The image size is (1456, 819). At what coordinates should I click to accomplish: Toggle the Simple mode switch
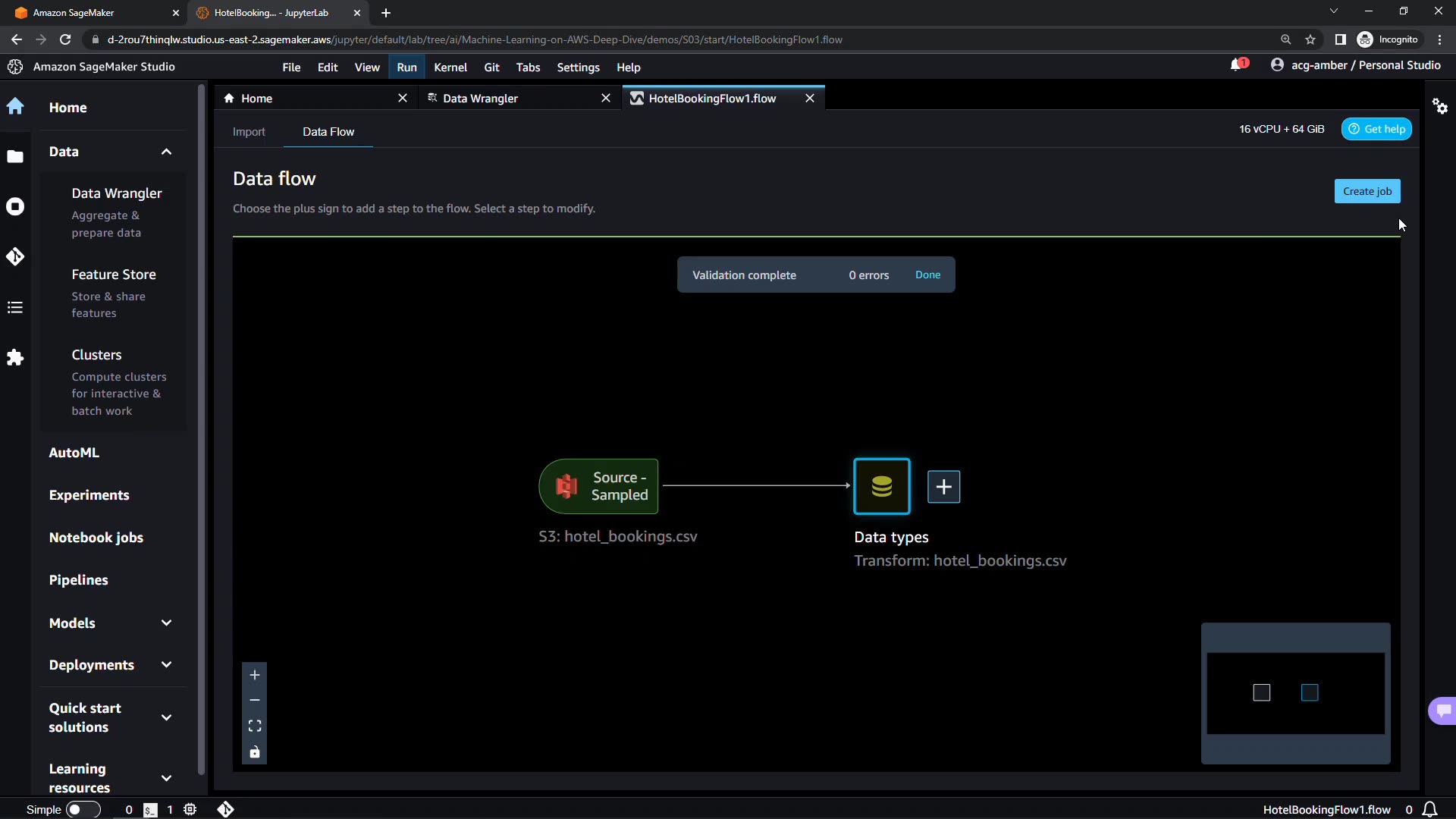[x=83, y=809]
